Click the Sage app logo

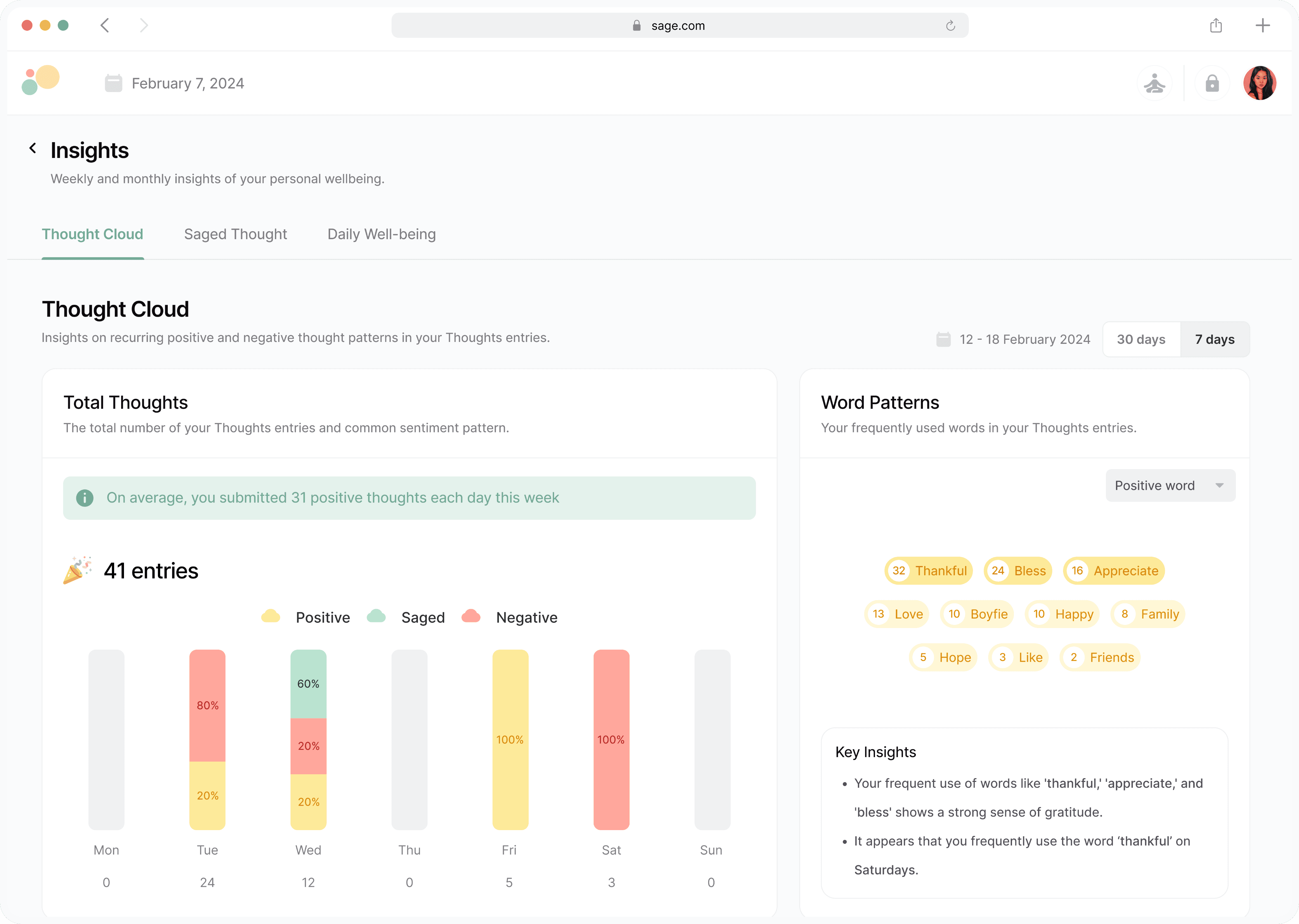40,80
